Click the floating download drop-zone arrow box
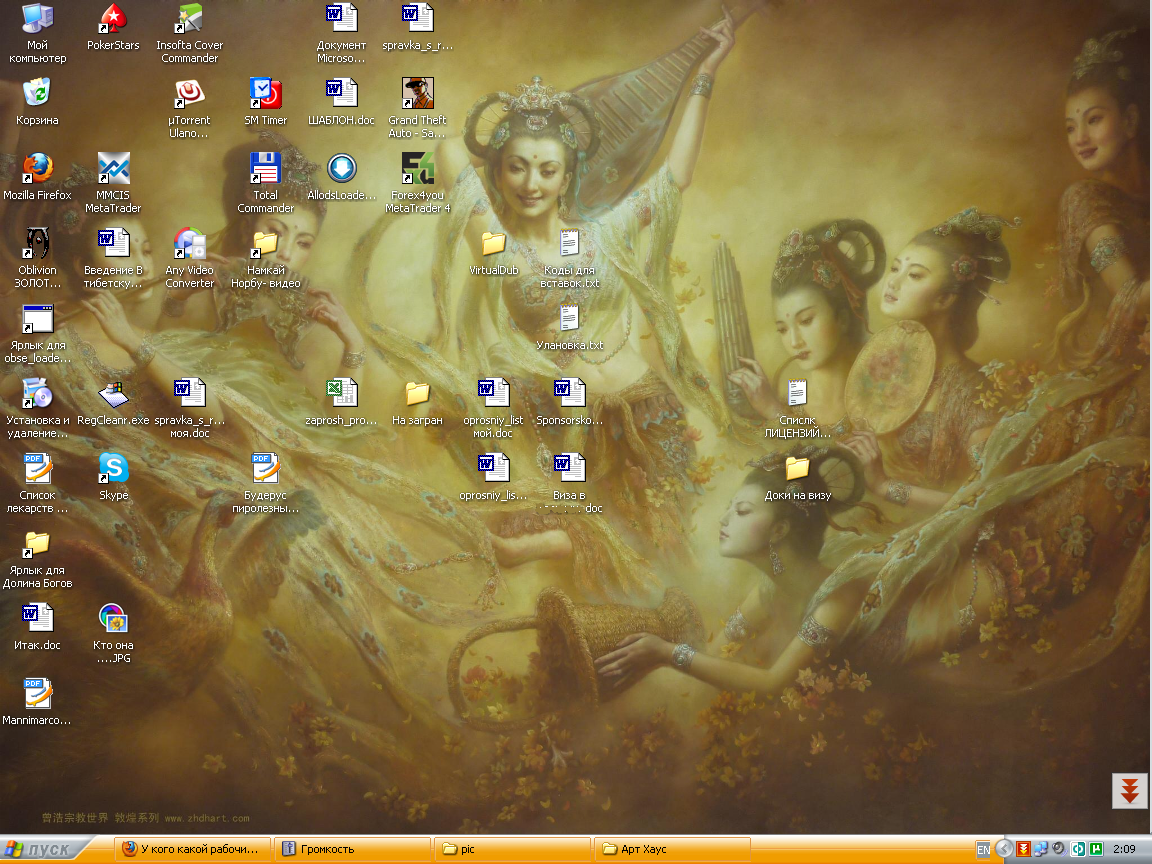 pos(1130,790)
